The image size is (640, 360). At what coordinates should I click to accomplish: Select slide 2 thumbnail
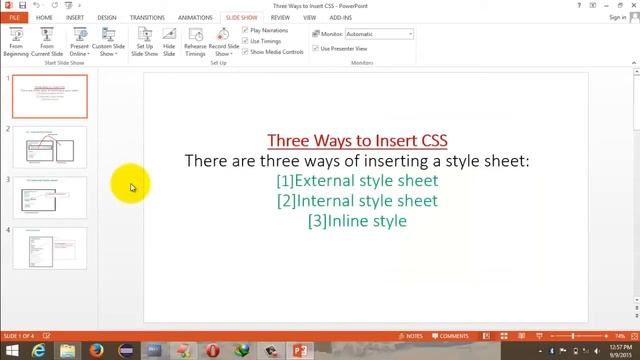(50, 147)
